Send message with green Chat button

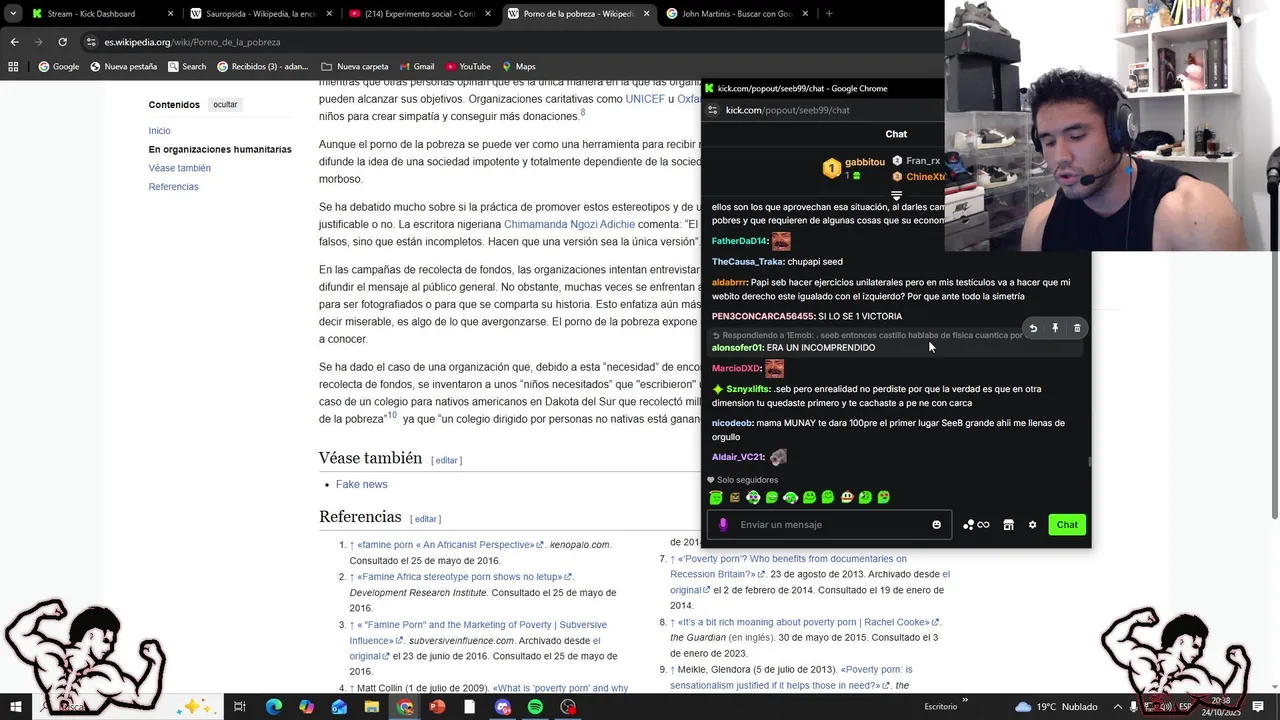coord(1067,525)
